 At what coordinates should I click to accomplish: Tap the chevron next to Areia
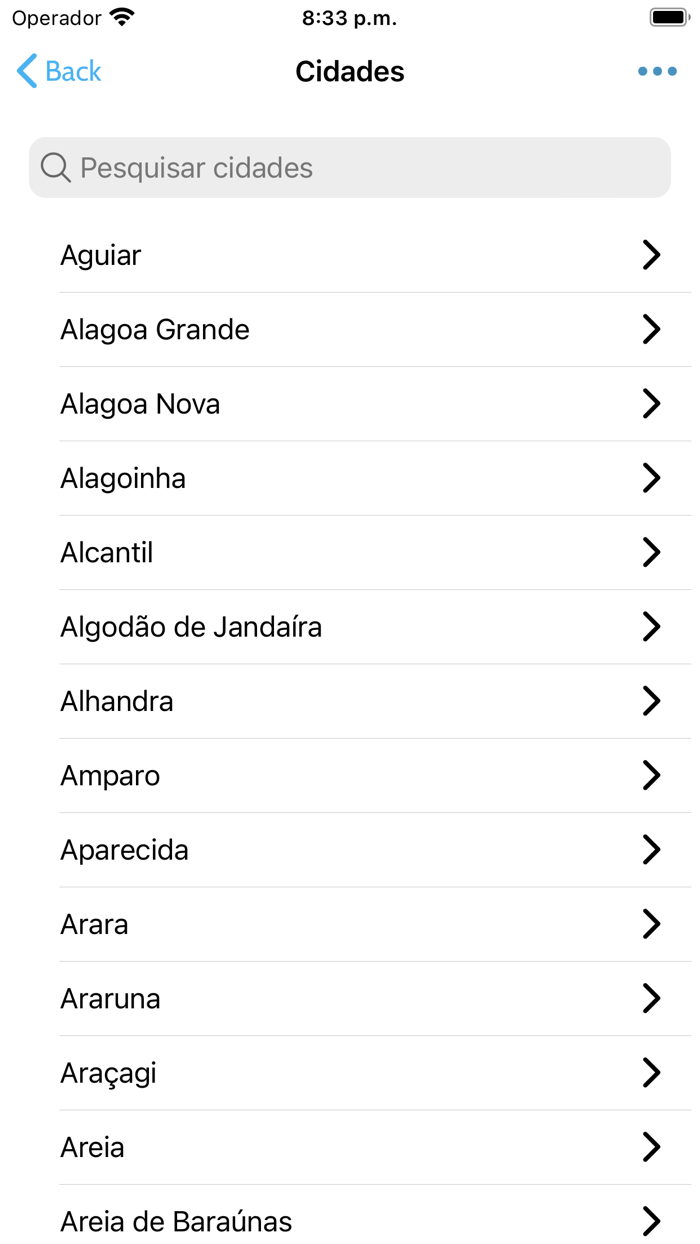652,1147
